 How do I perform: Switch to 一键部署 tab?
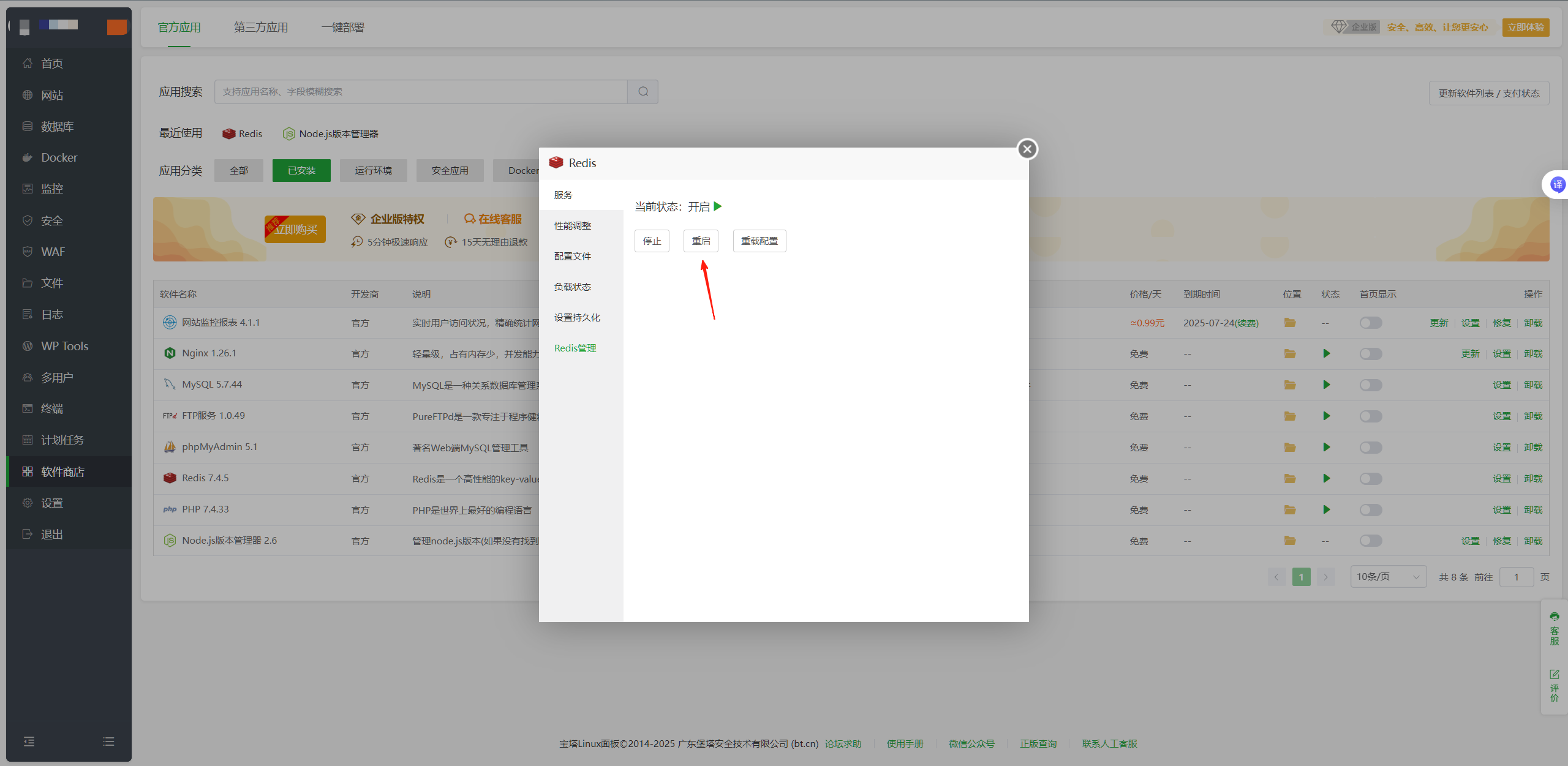(343, 28)
